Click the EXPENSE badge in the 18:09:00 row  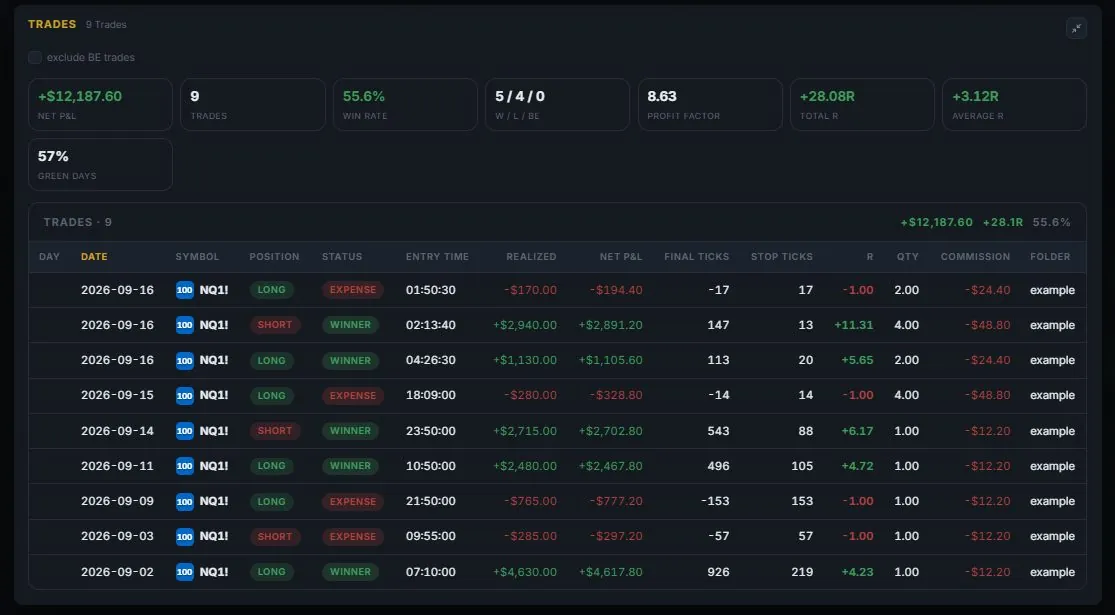[353, 395]
